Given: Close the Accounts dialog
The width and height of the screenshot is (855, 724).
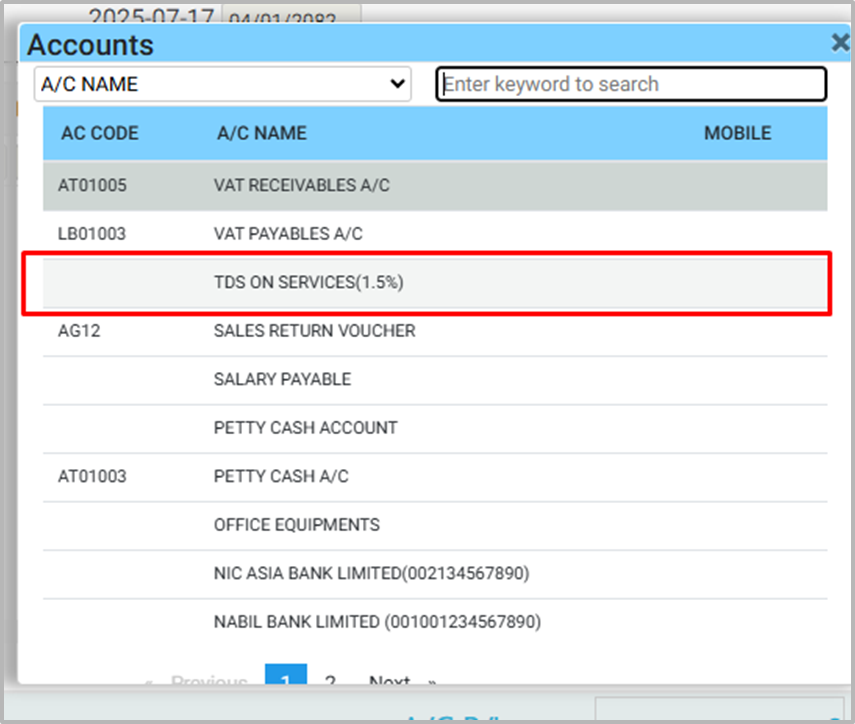Looking at the screenshot, I should click(841, 43).
